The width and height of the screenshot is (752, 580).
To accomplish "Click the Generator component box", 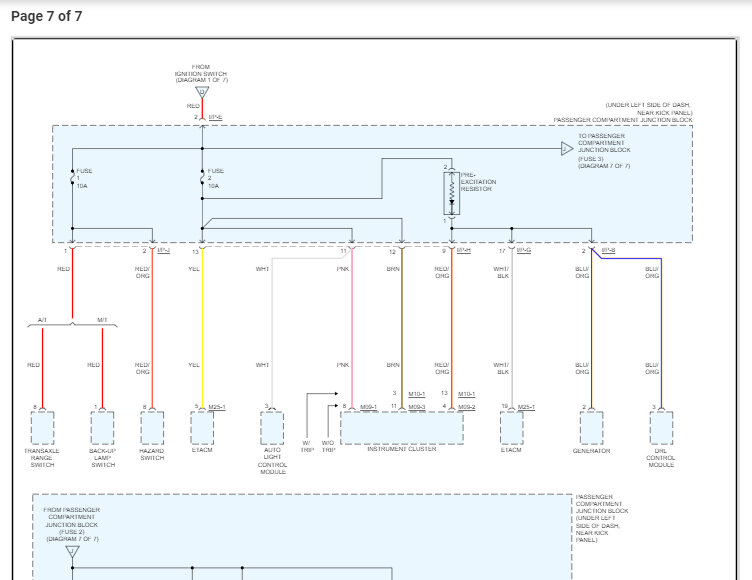I will (591, 428).
